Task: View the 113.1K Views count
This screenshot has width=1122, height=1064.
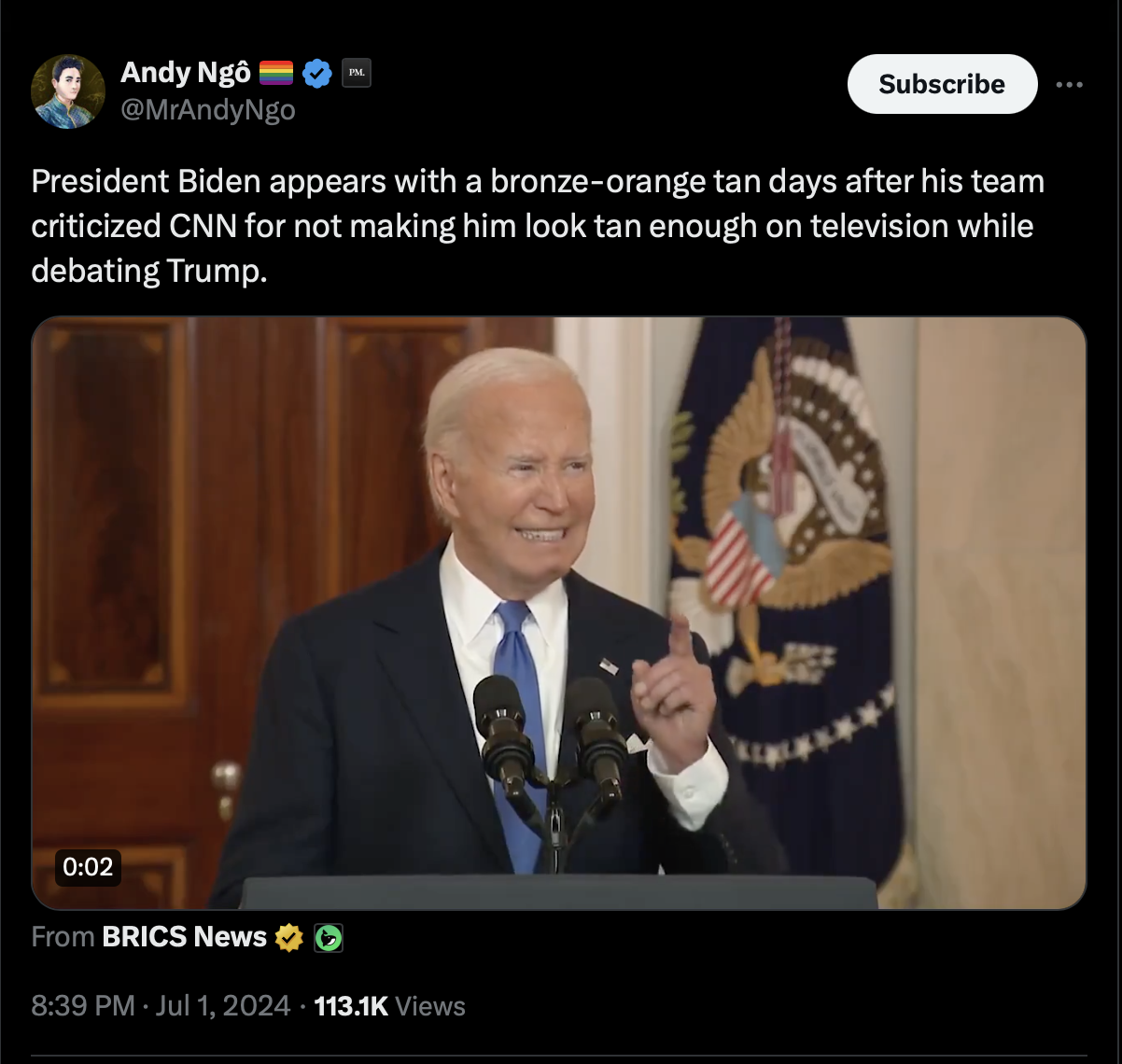Action: [x=389, y=1005]
